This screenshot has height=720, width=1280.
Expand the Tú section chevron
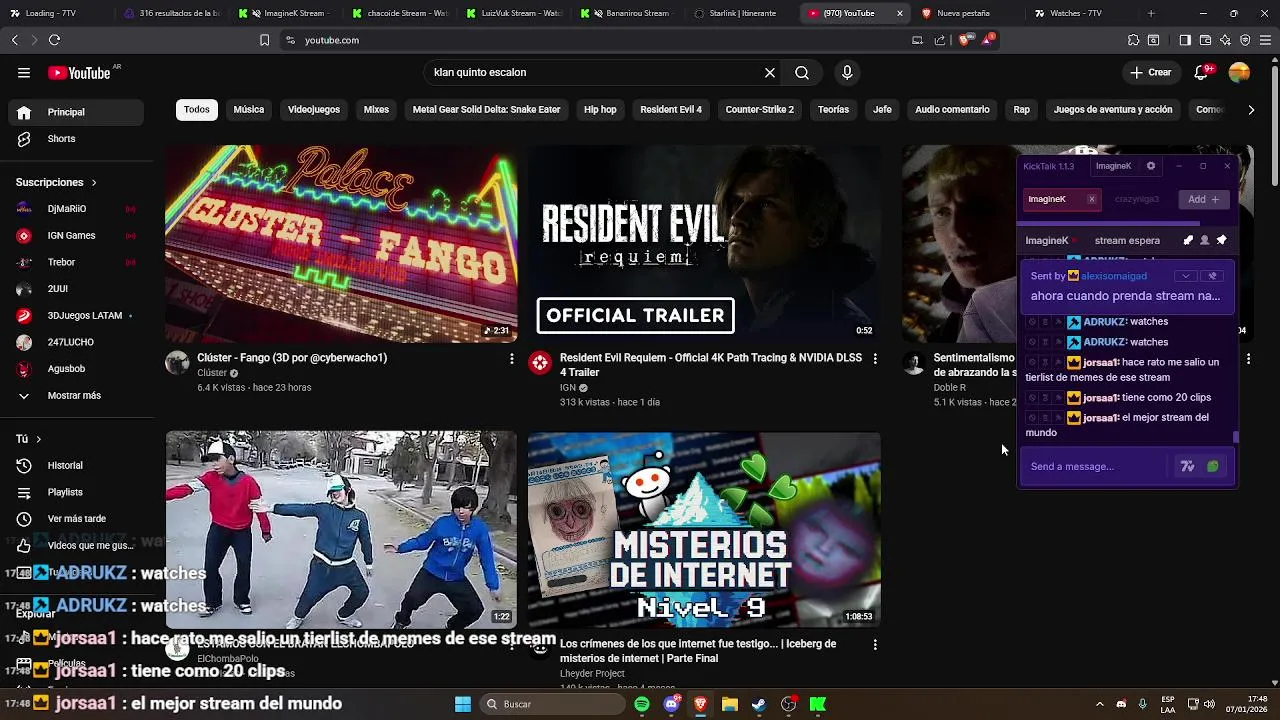(x=39, y=439)
